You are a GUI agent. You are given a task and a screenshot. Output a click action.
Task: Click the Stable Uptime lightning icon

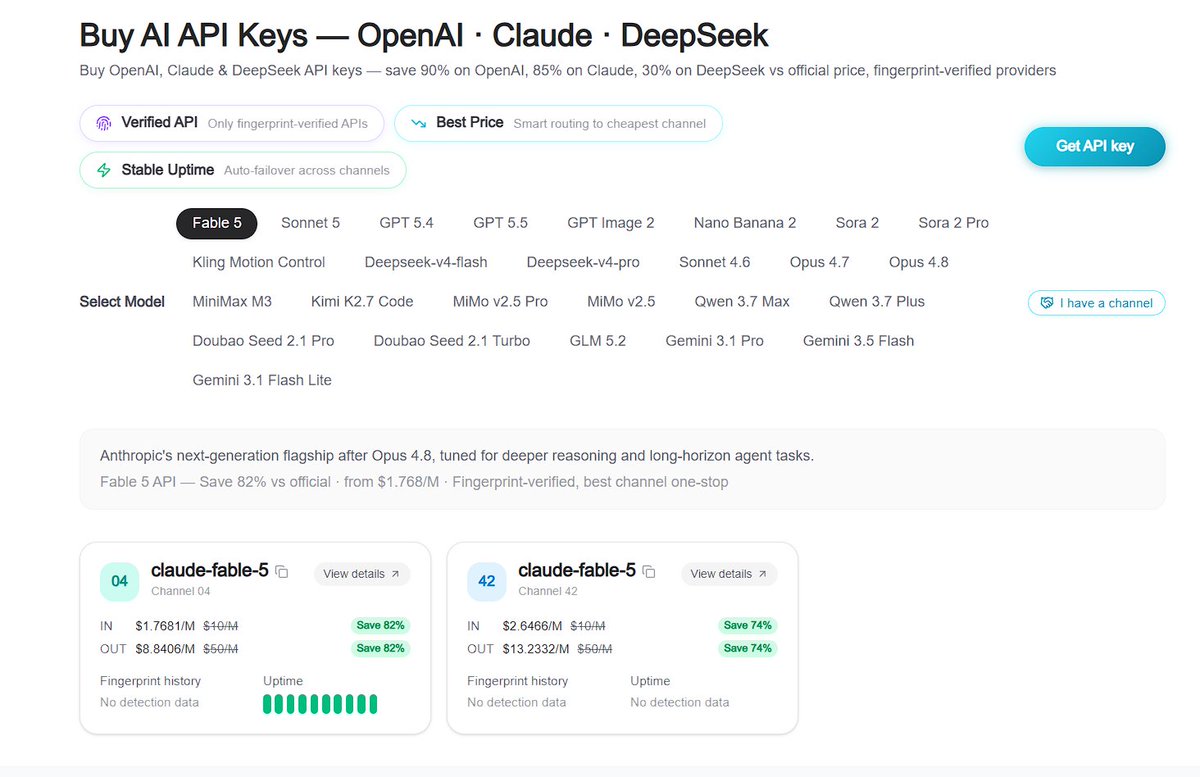point(104,170)
